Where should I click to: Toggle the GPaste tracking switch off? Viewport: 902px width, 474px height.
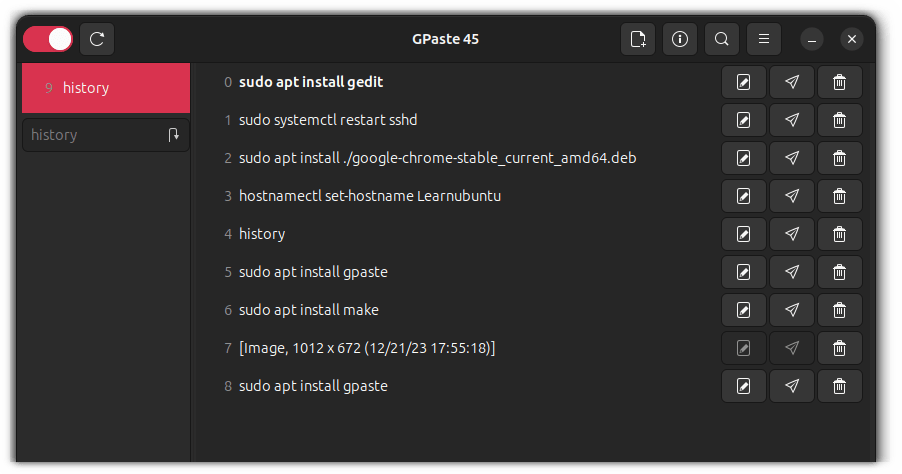point(48,39)
